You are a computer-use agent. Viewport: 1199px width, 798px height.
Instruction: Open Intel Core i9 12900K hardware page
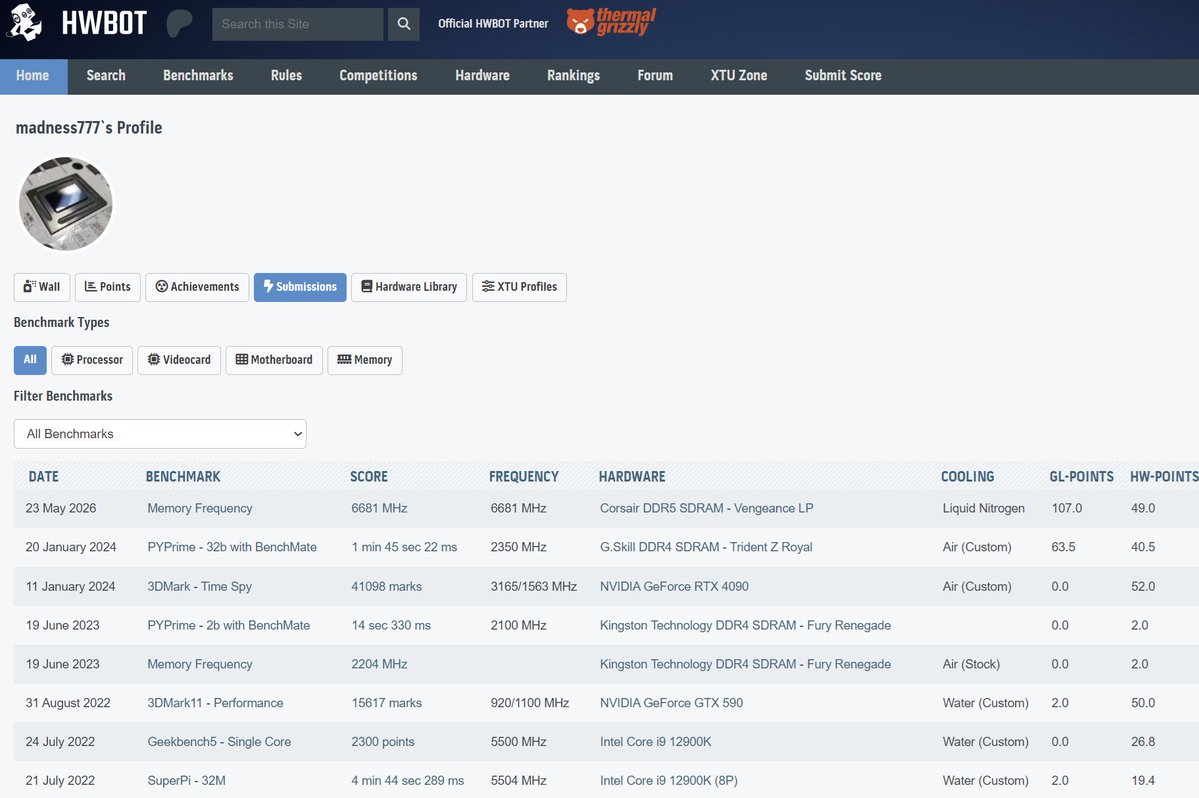(x=655, y=742)
